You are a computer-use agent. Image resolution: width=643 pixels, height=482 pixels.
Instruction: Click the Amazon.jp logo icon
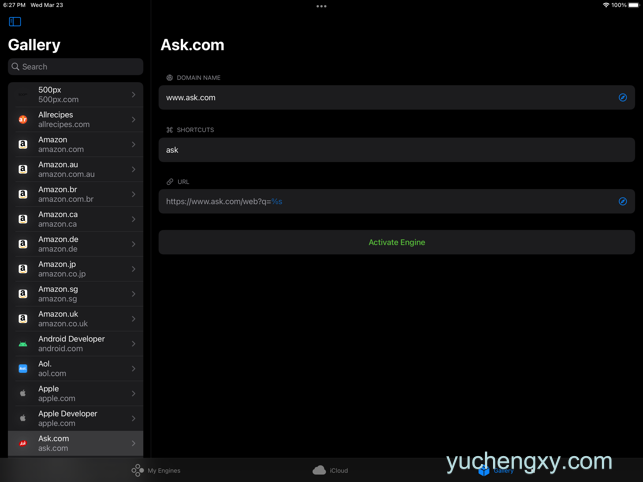pos(23,269)
